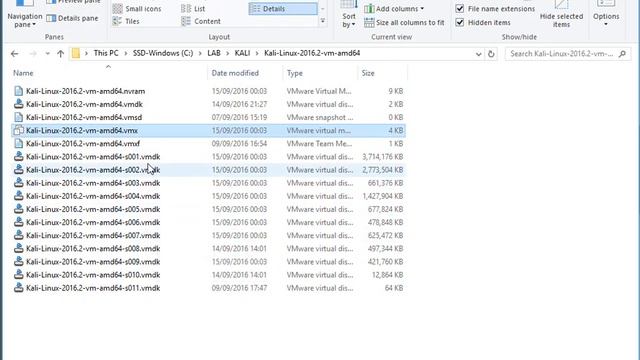640x360 pixels.
Task: Click file name Kali-Linux-2016.2-vm-amd64.nvram
Action: pyautogui.click(x=85, y=91)
